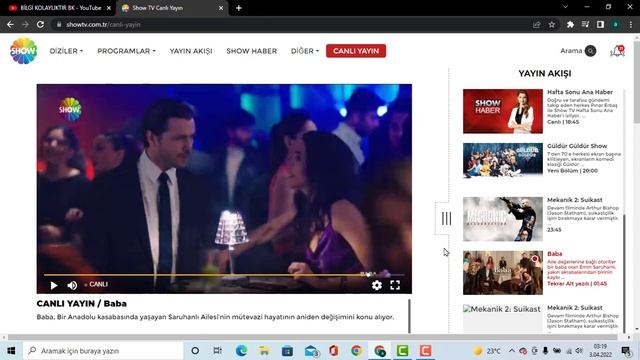Click the Show TV logo in the header
Screen dimensions: 640x360
pyautogui.click(x=24, y=51)
